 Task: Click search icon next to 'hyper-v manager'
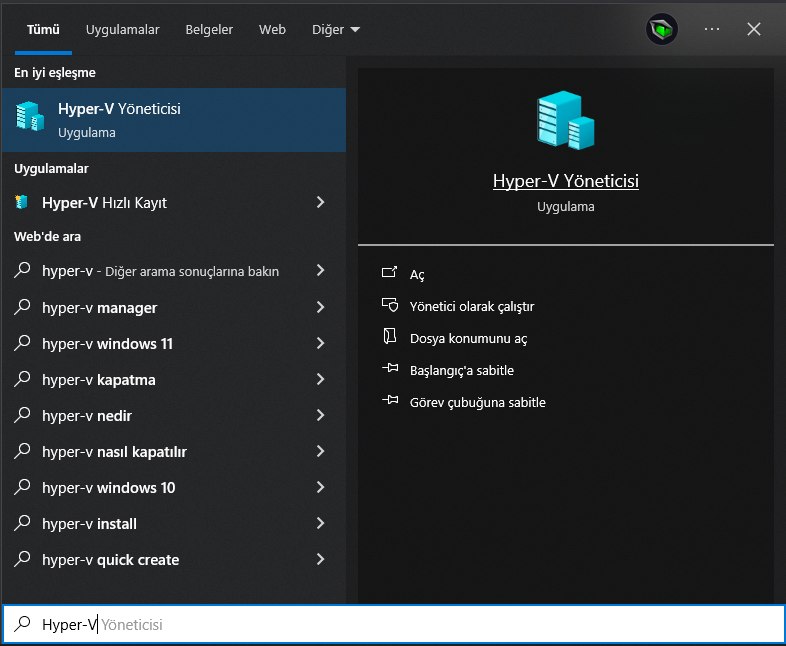pos(22,307)
